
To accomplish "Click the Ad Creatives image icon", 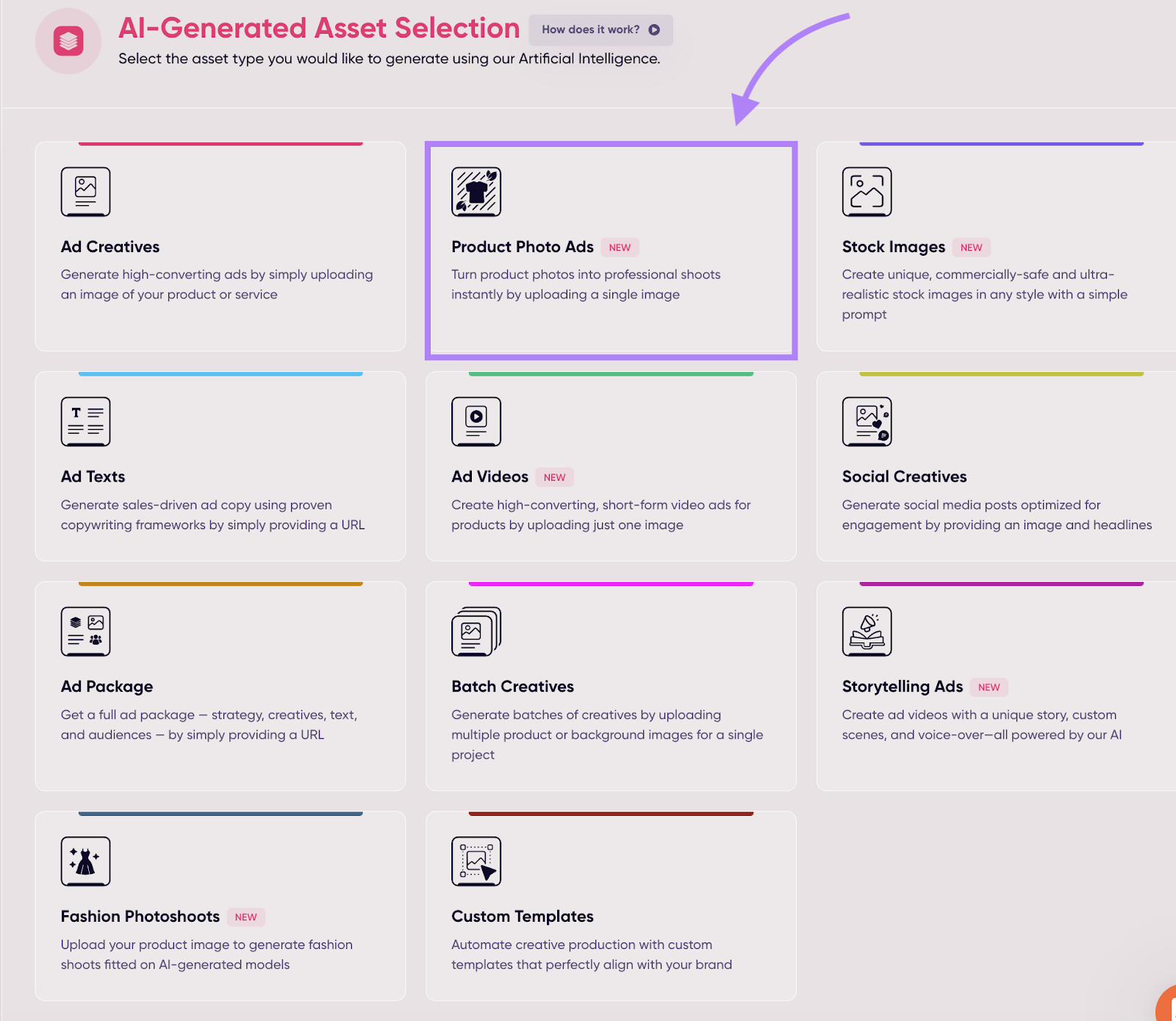I will (85, 191).
